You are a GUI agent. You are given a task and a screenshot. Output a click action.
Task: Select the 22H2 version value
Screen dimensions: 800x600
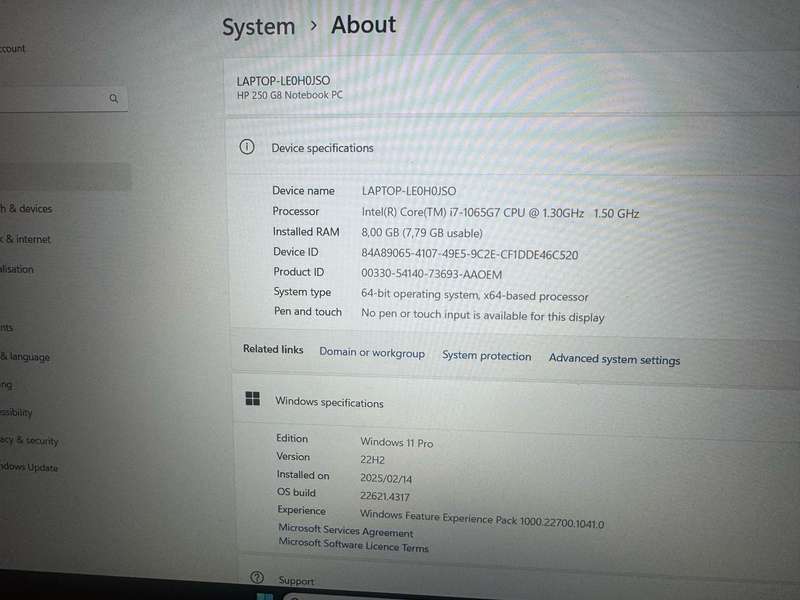pos(372,459)
